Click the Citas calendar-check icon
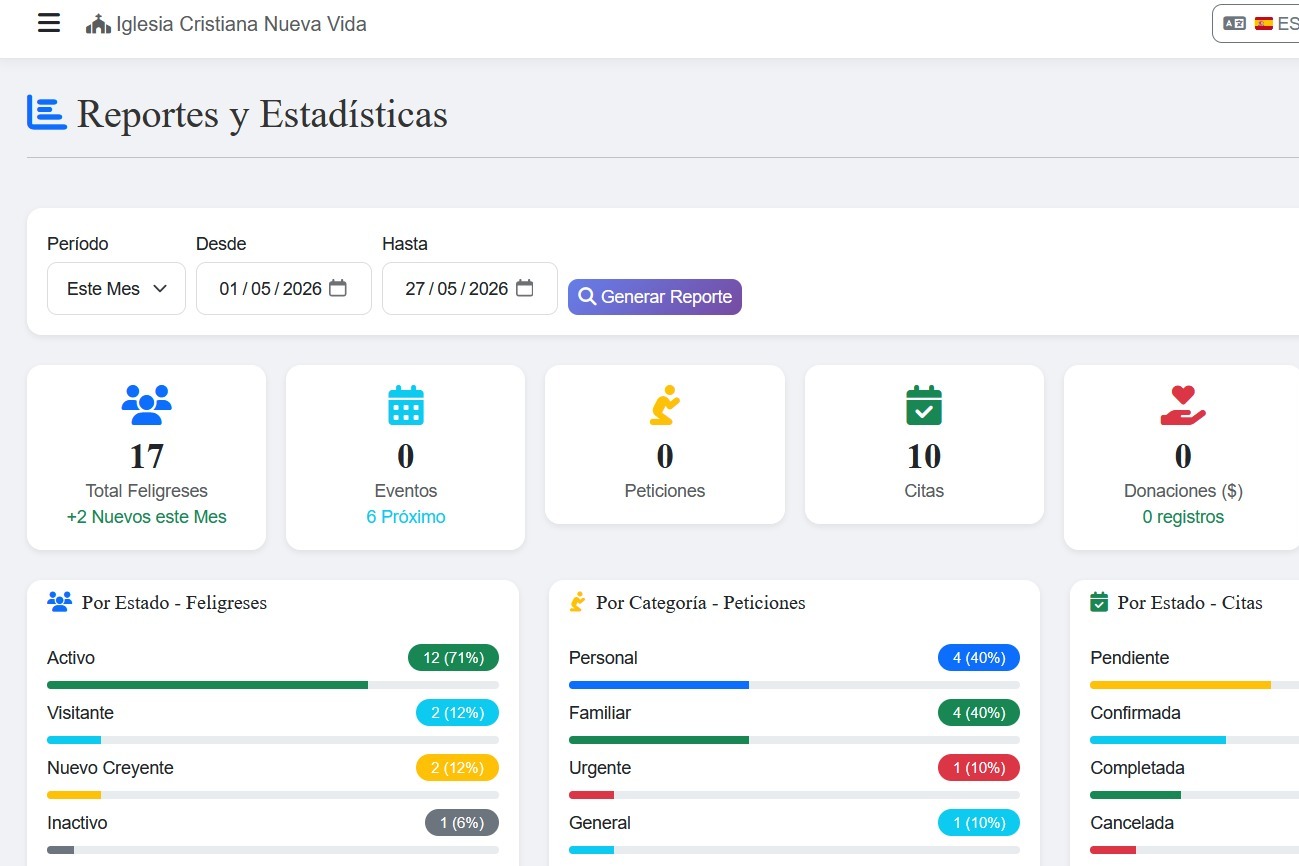Viewport: 1299px width, 866px height. pos(924,405)
